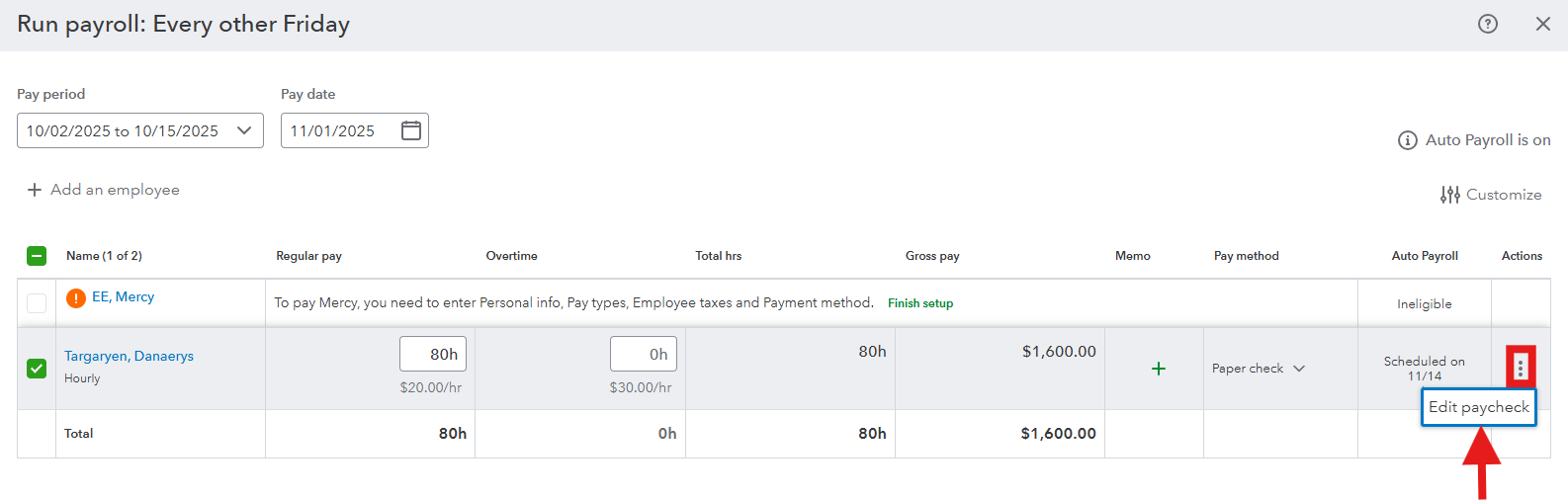Toggle the select-all employees checkbox
The height and width of the screenshot is (500, 1568).
(37, 256)
